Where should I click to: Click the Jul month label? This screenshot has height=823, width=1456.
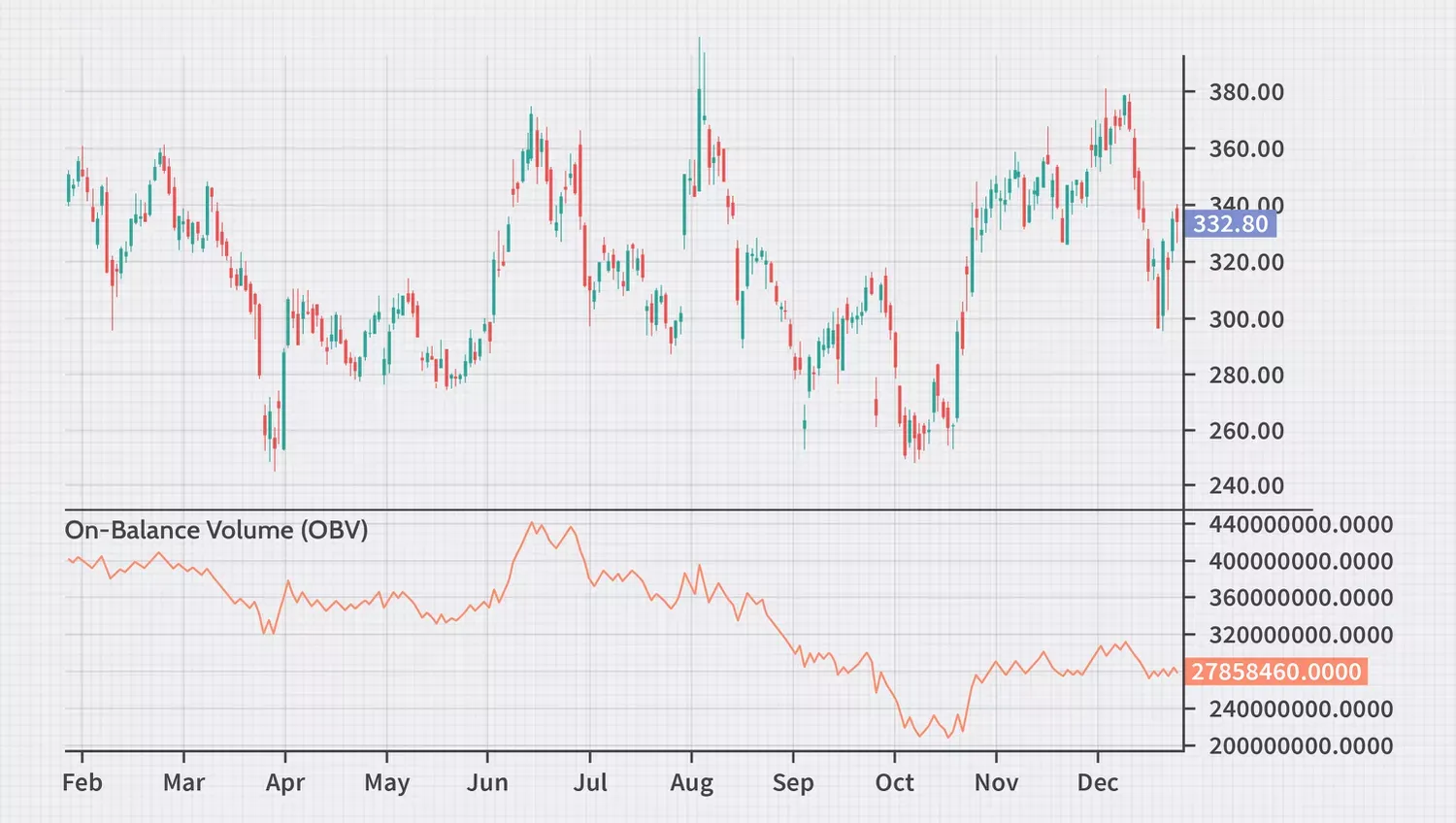point(590,782)
